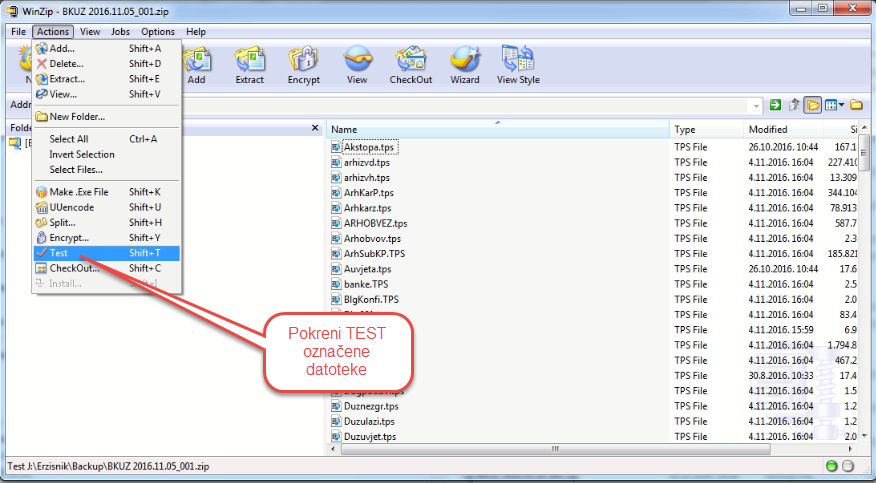Select file ArhKarP.tps
Viewport: 876px width, 483px height.
point(369,193)
